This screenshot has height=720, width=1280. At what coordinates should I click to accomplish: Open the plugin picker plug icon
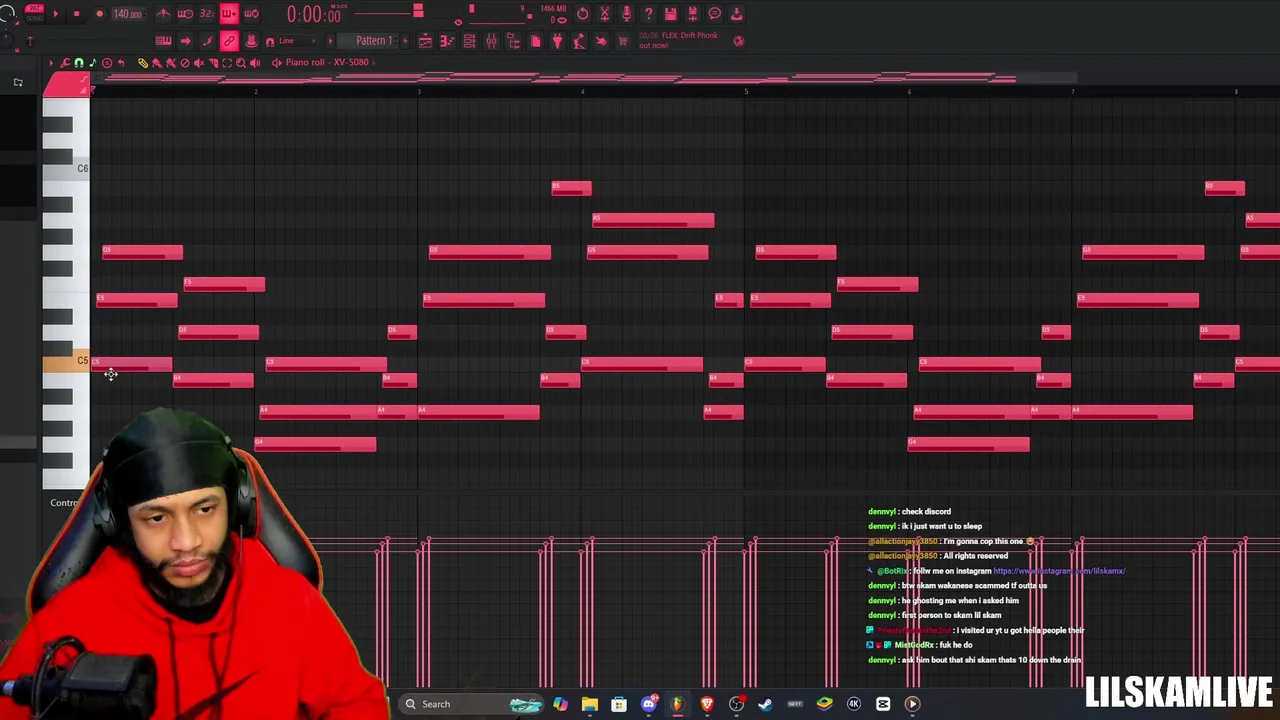coord(557,41)
